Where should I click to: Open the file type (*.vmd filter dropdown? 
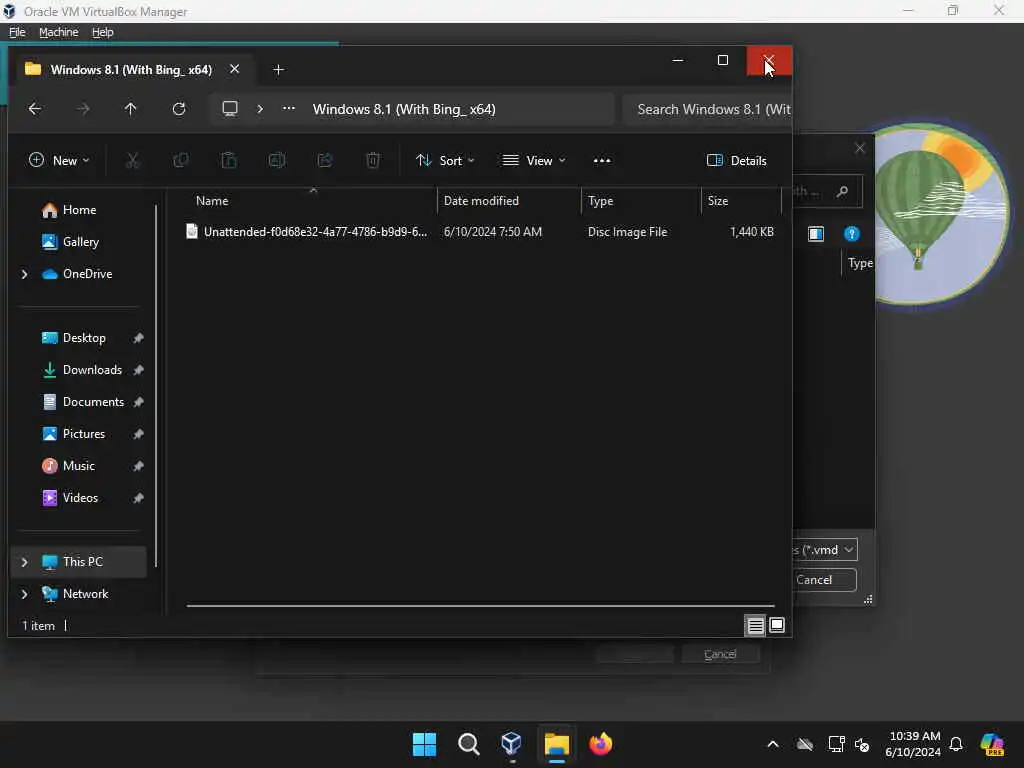(824, 550)
